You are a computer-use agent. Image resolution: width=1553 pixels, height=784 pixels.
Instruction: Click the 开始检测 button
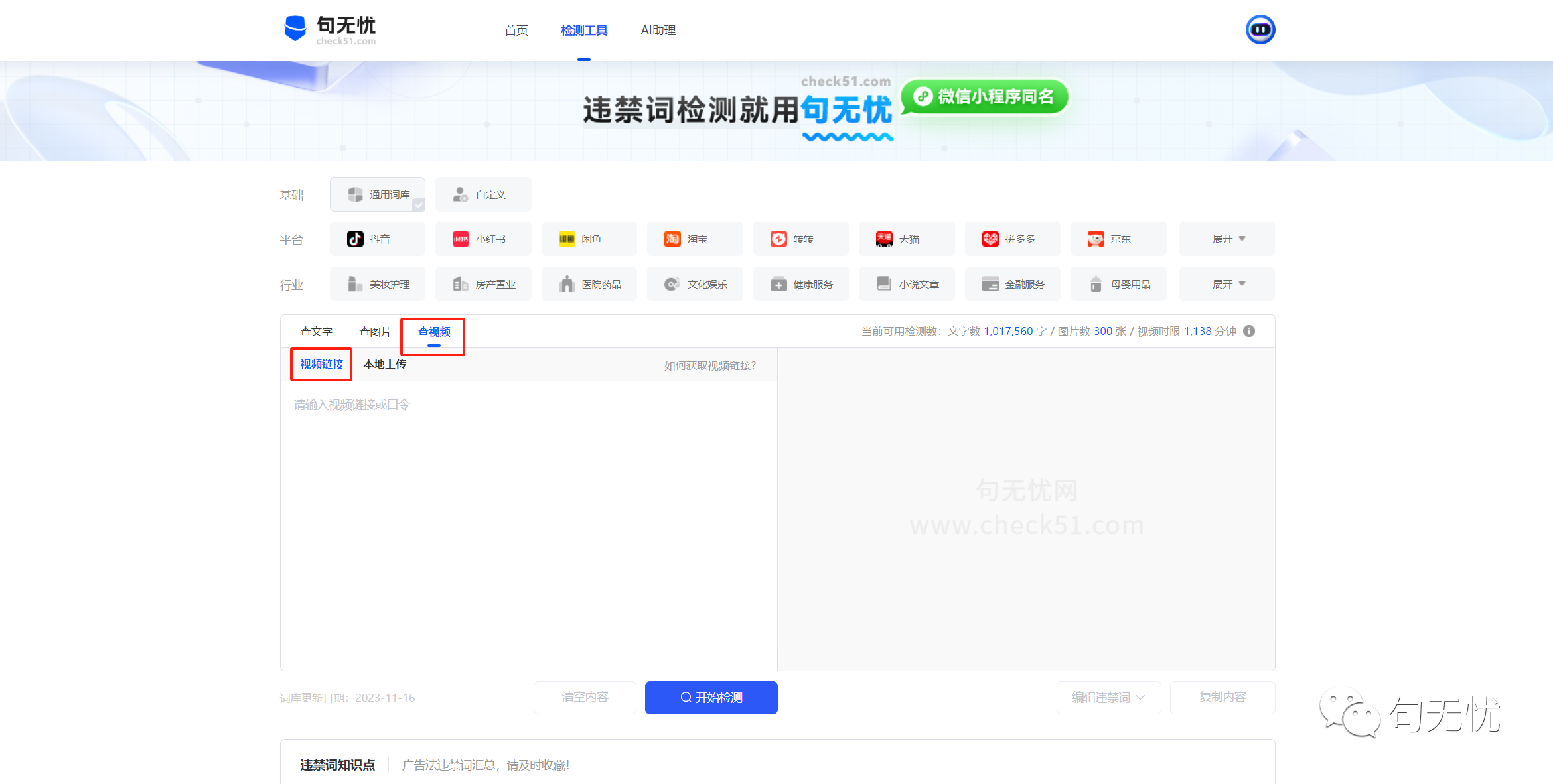711,697
